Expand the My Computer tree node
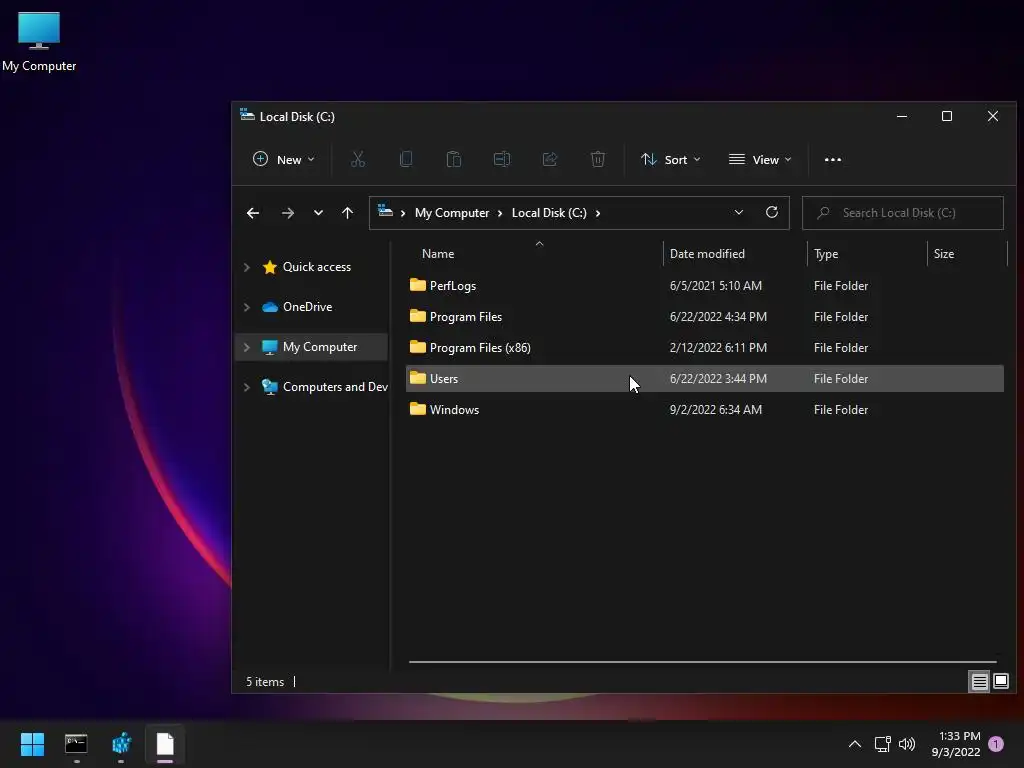 point(246,347)
